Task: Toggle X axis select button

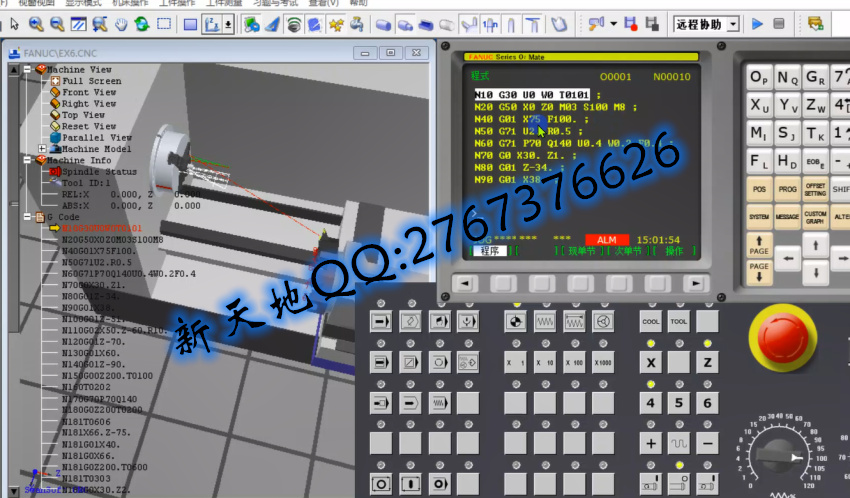Action: coord(651,363)
